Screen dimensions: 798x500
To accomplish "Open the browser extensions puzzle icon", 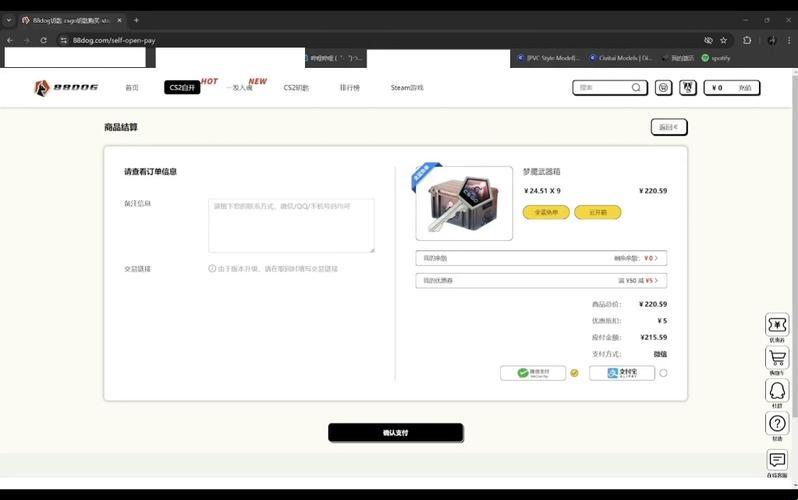I will click(x=747, y=40).
